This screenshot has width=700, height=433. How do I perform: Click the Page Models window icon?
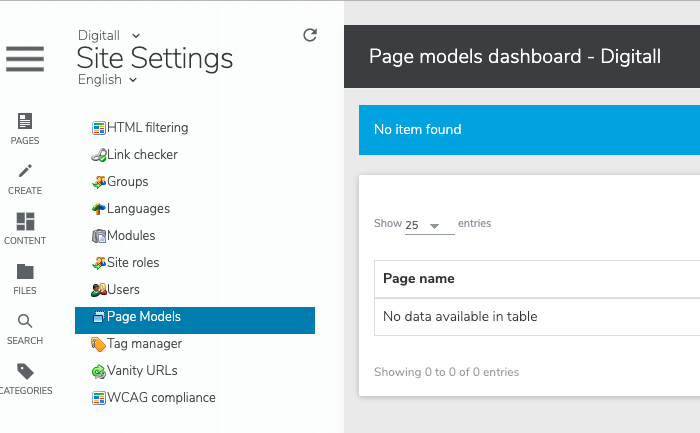[x=99, y=317]
